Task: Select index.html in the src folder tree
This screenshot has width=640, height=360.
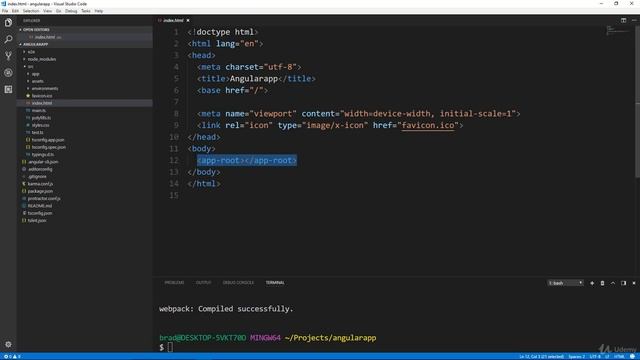Action: [x=42, y=103]
